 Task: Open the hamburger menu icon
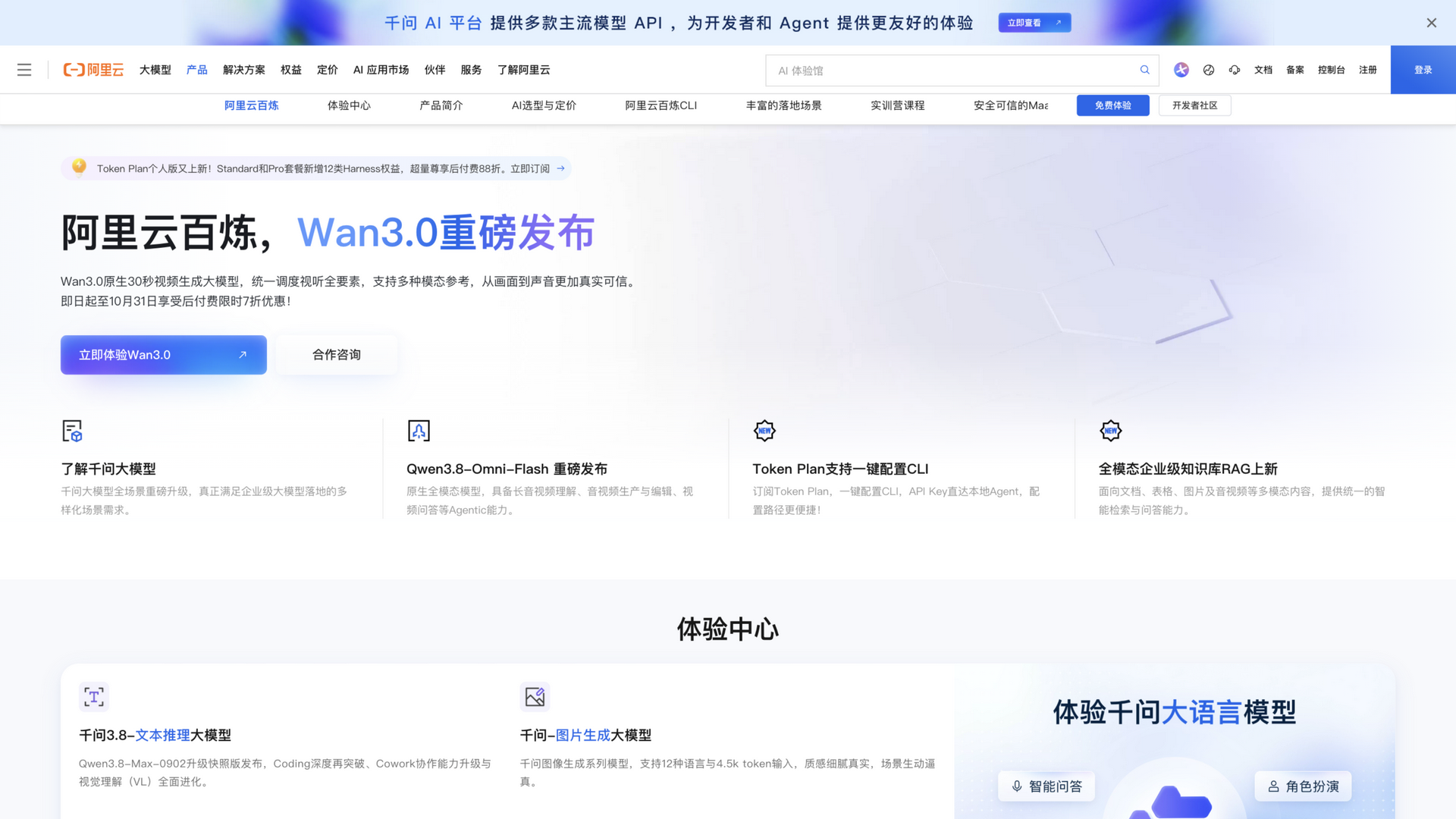click(24, 70)
